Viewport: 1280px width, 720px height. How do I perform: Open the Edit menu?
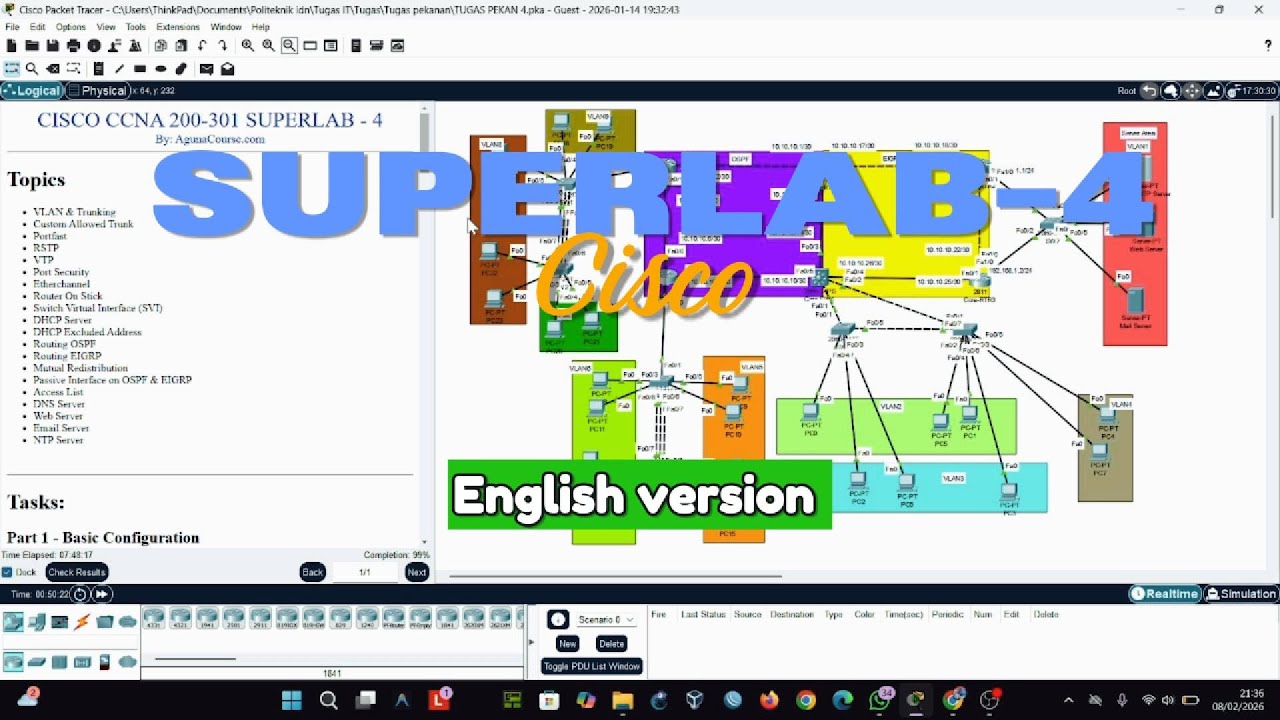click(37, 27)
